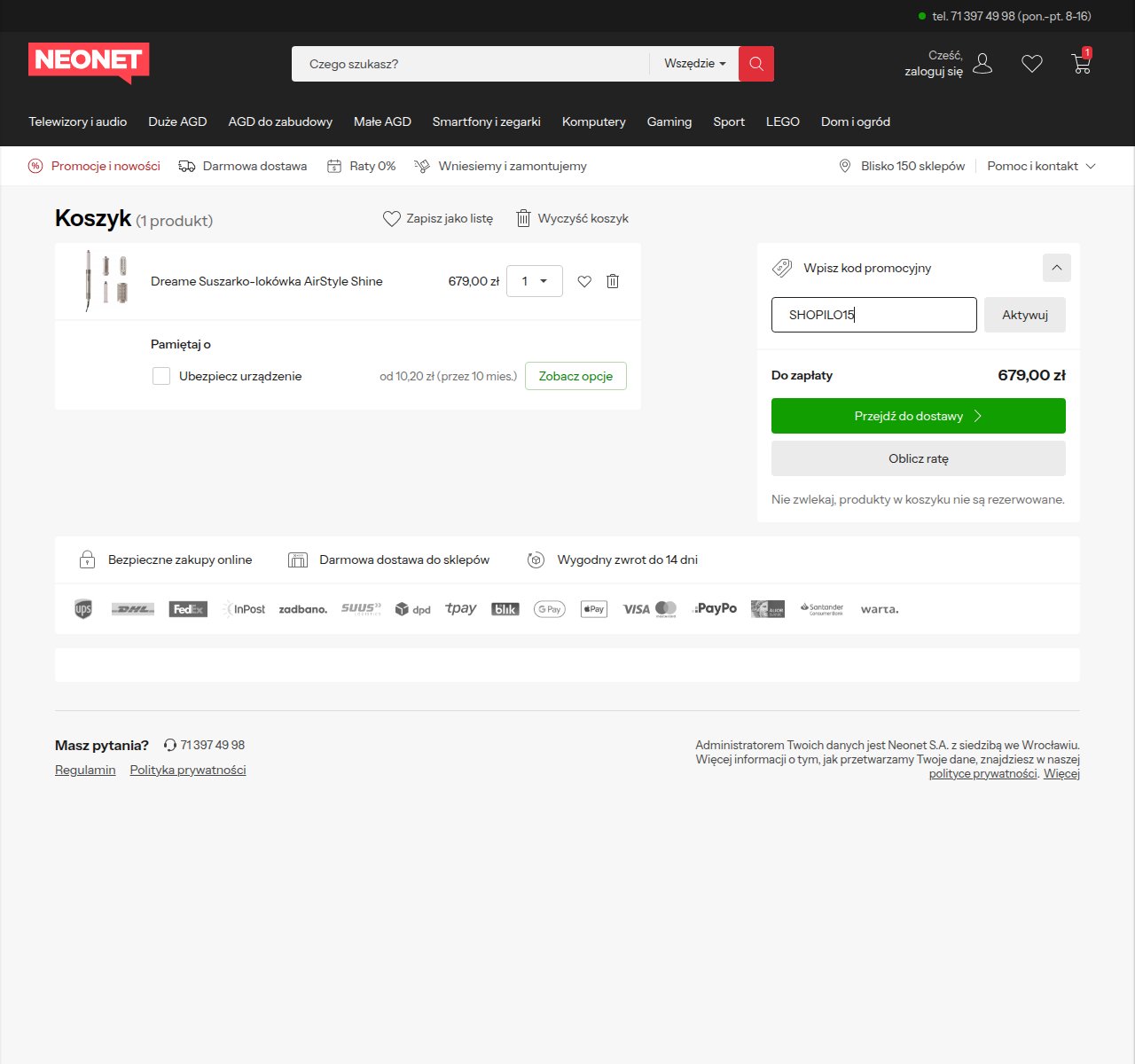
Task: Click the padlock icon for Bezpieczne zakupy
Action: tap(87, 559)
